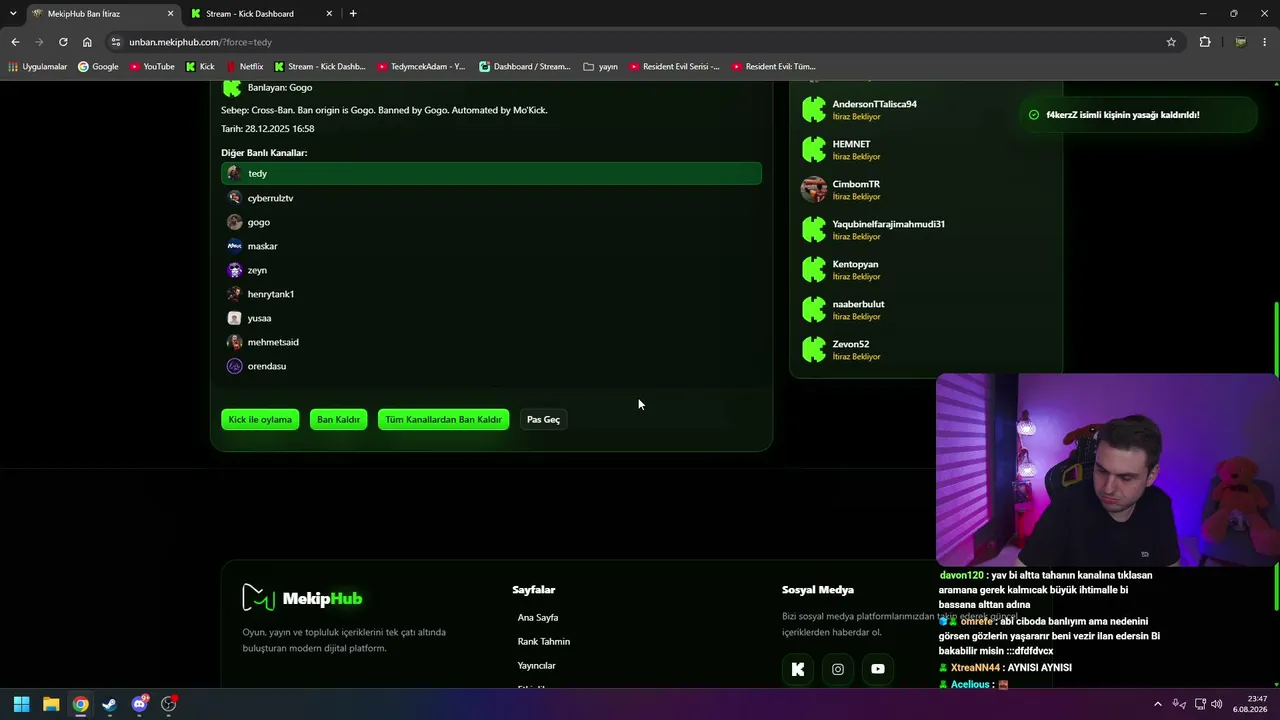This screenshot has width=1280, height=720.
Task: Open the YouTube social media icon
Action: pos(878,669)
